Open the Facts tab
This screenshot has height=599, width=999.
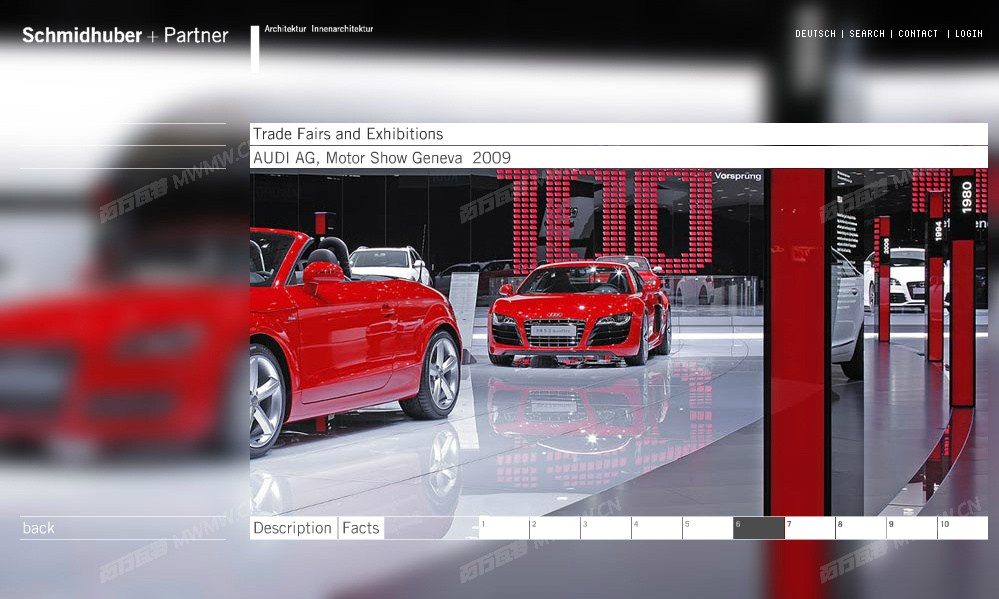pos(361,528)
